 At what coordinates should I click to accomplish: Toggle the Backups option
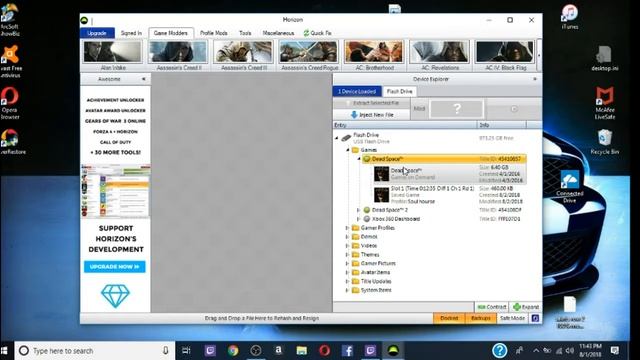[x=481, y=318]
